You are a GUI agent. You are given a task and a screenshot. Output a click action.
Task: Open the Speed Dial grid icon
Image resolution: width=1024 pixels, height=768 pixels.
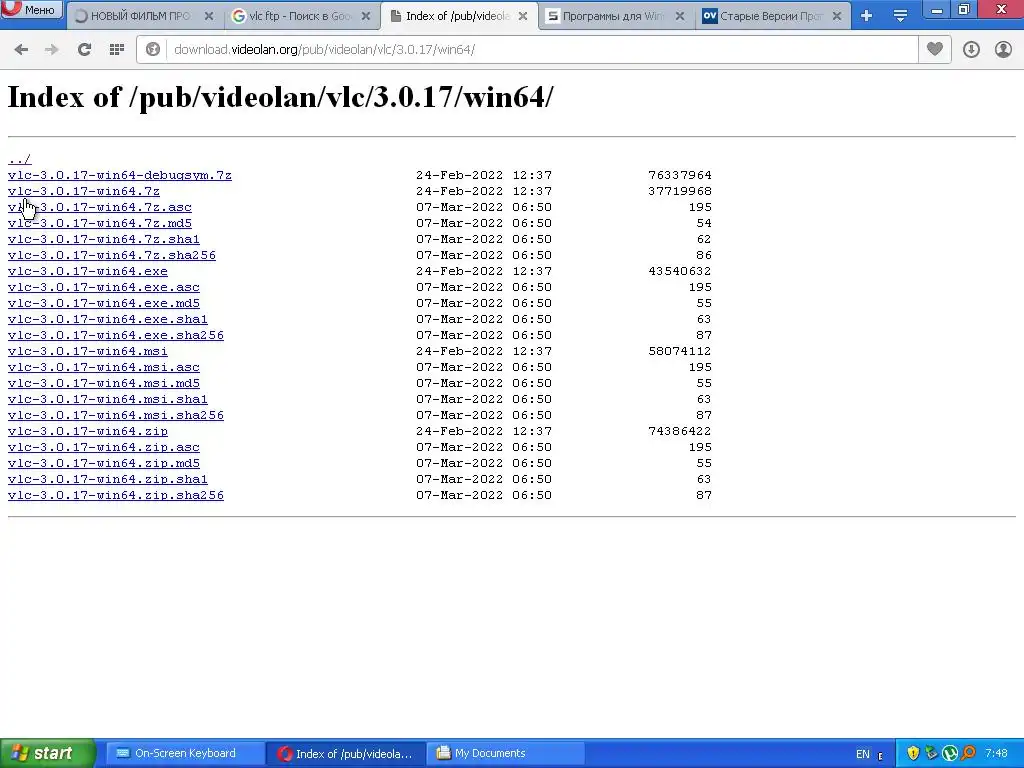[x=117, y=50]
